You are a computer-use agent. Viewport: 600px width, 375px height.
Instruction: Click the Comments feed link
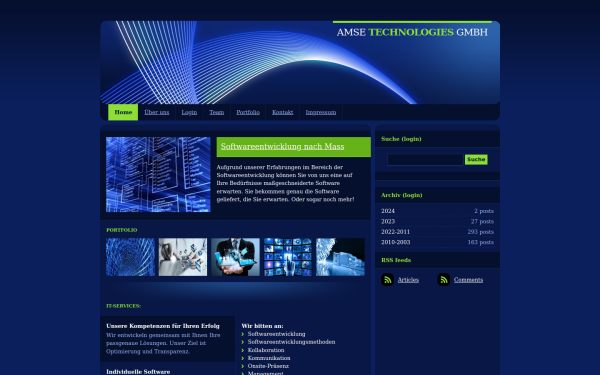pos(468,280)
